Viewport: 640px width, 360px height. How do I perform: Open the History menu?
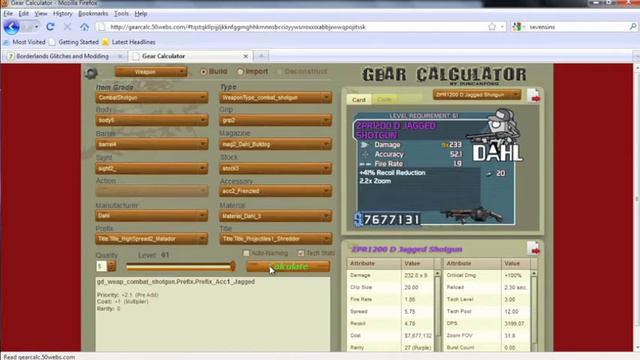point(62,13)
